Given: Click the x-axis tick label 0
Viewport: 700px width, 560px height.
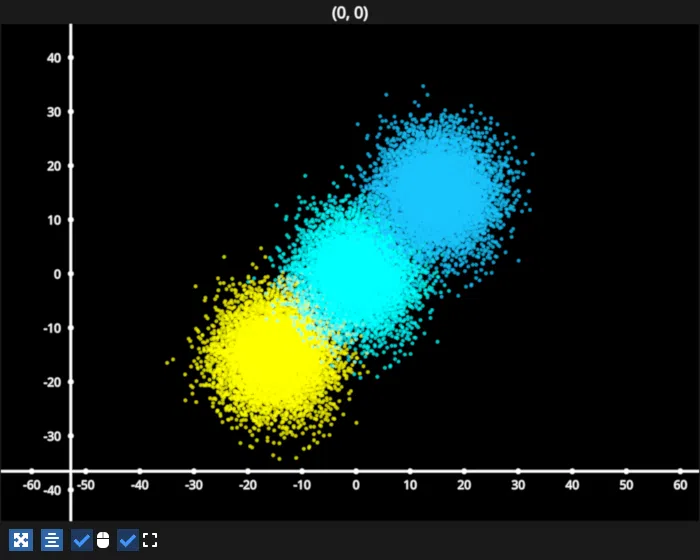Looking at the screenshot, I should (x=356, y=485).
